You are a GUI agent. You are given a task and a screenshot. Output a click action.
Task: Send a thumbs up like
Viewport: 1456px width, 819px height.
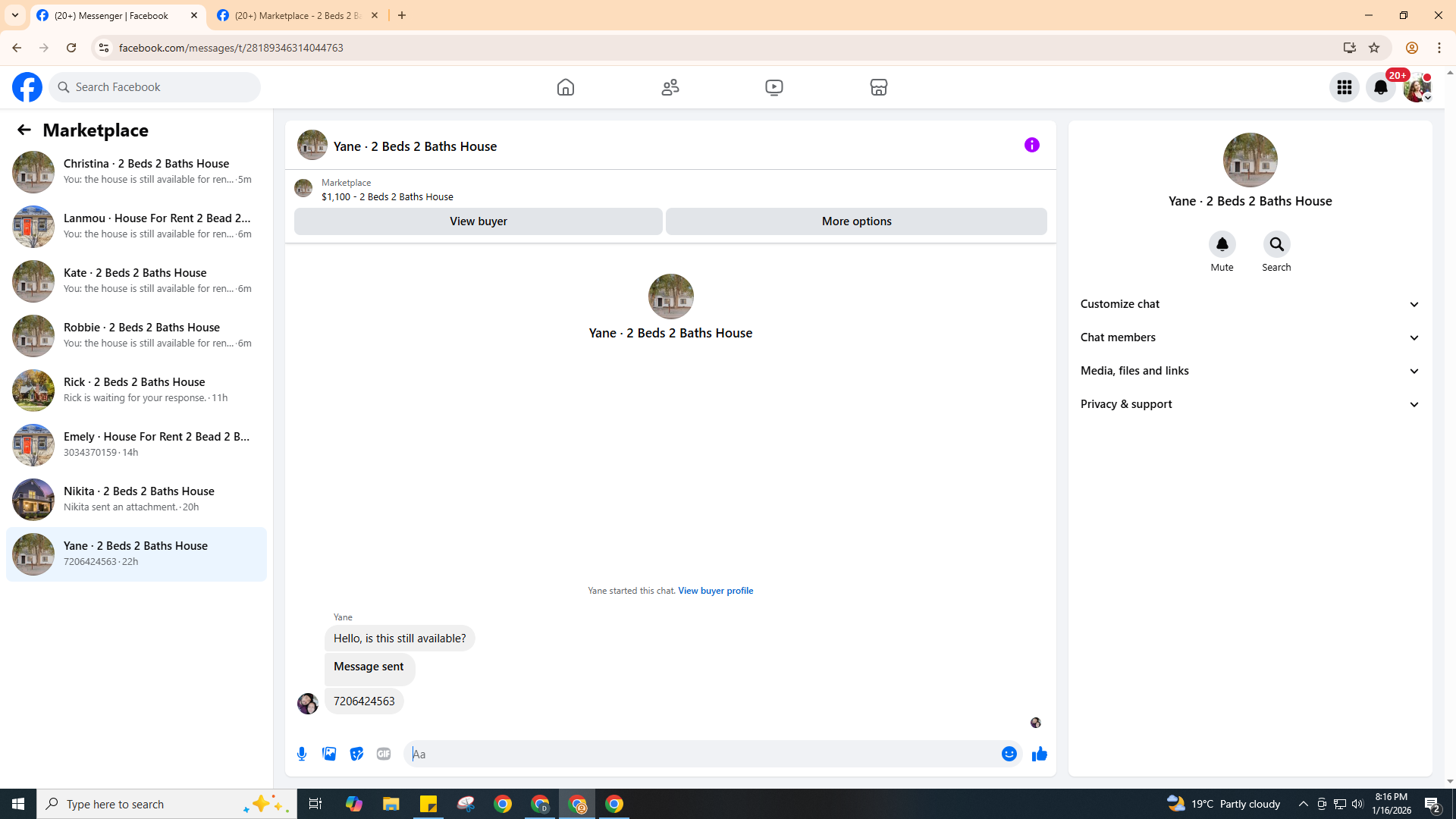pyautogui.click(x=1039, y=754)
